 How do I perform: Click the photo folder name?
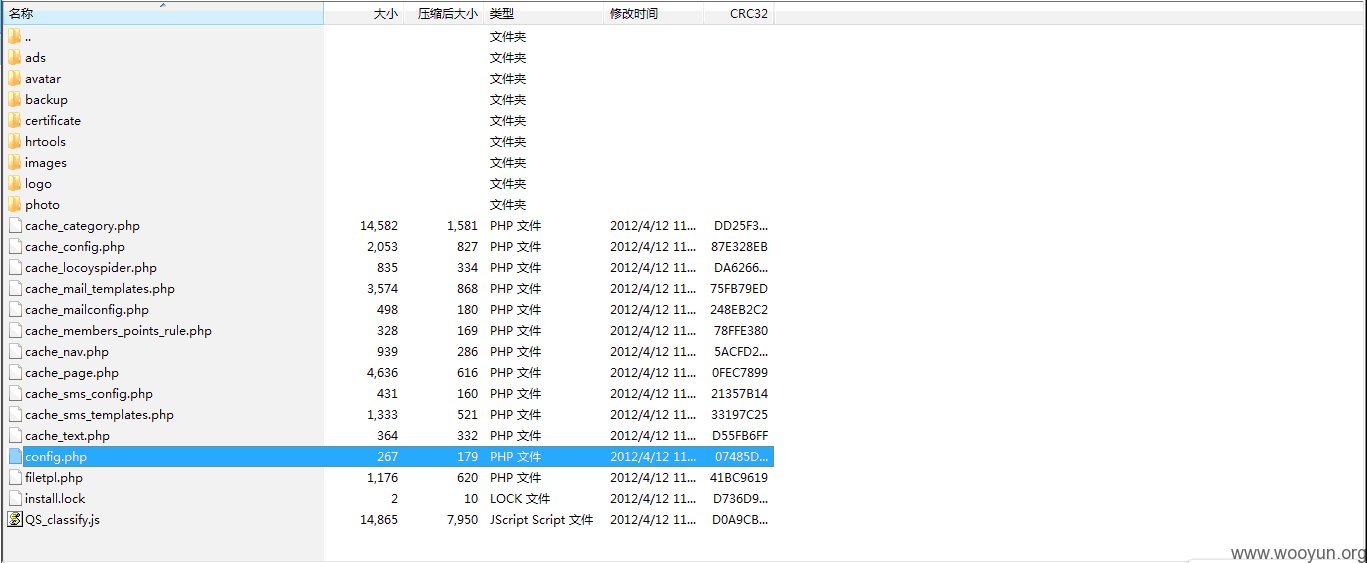click(x=42, y=205)
